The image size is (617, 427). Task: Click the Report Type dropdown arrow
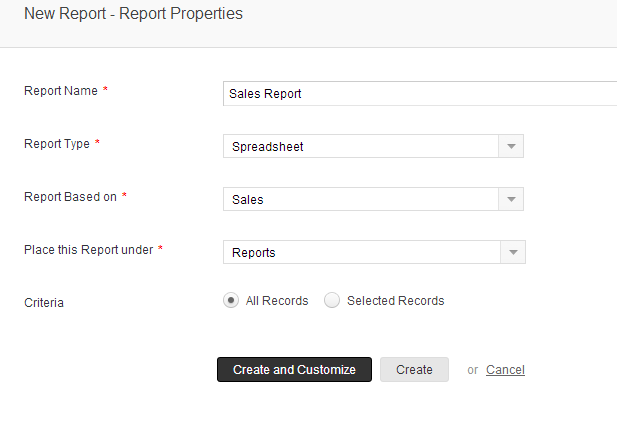pyautogui.click(x=511, y=147)
